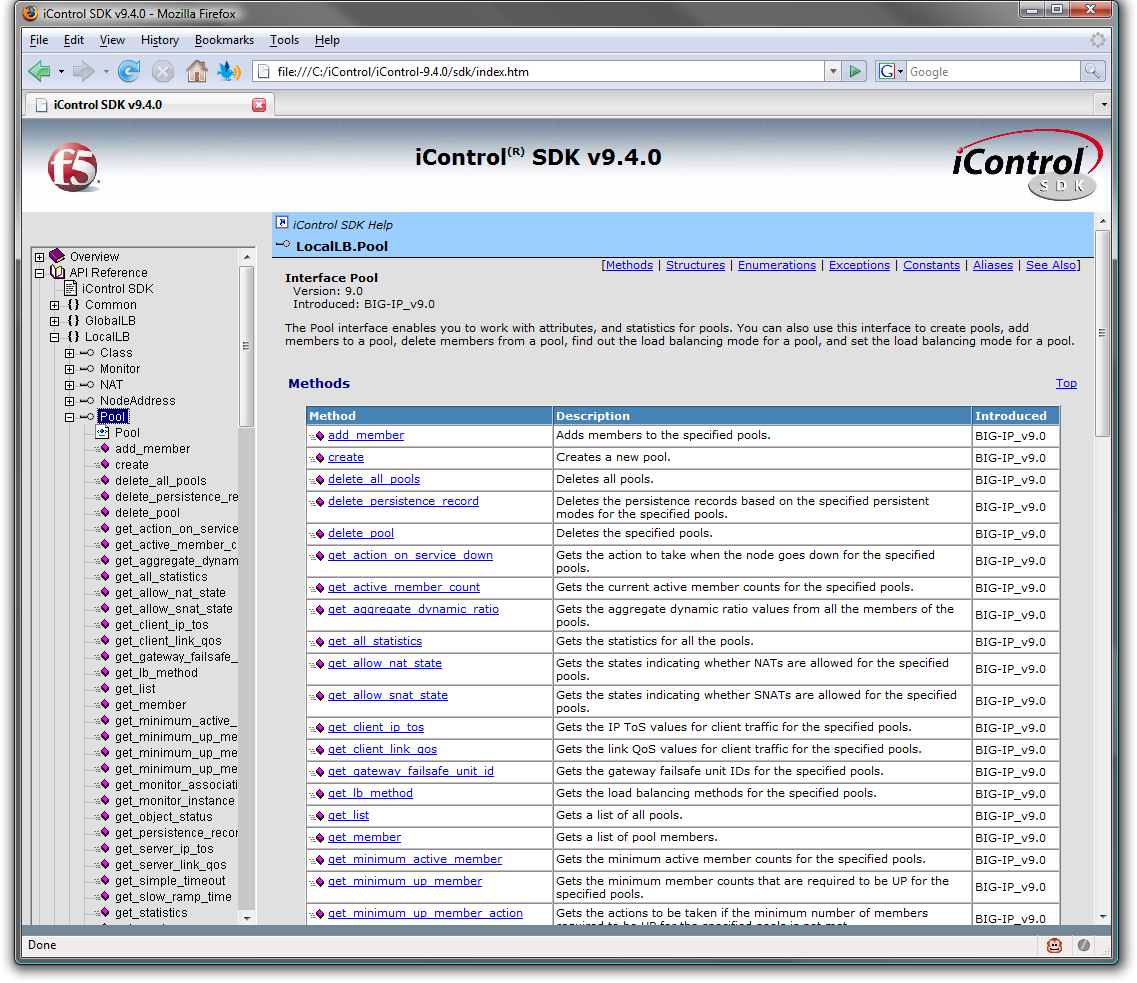Click the tree panel scroll down arrow
Viewport: 1137px width, 983px height.
pyautogui.click(x=247, y=918)
